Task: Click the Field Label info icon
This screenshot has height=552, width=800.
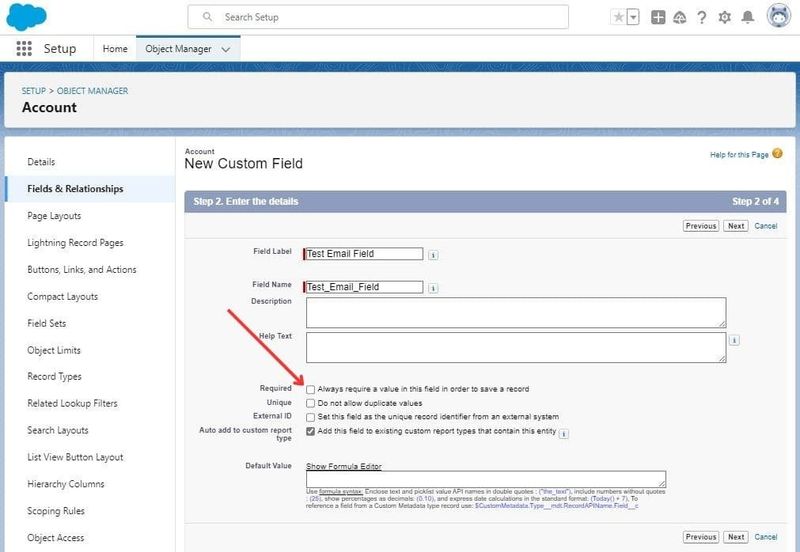Action: [x=433, y=255]
